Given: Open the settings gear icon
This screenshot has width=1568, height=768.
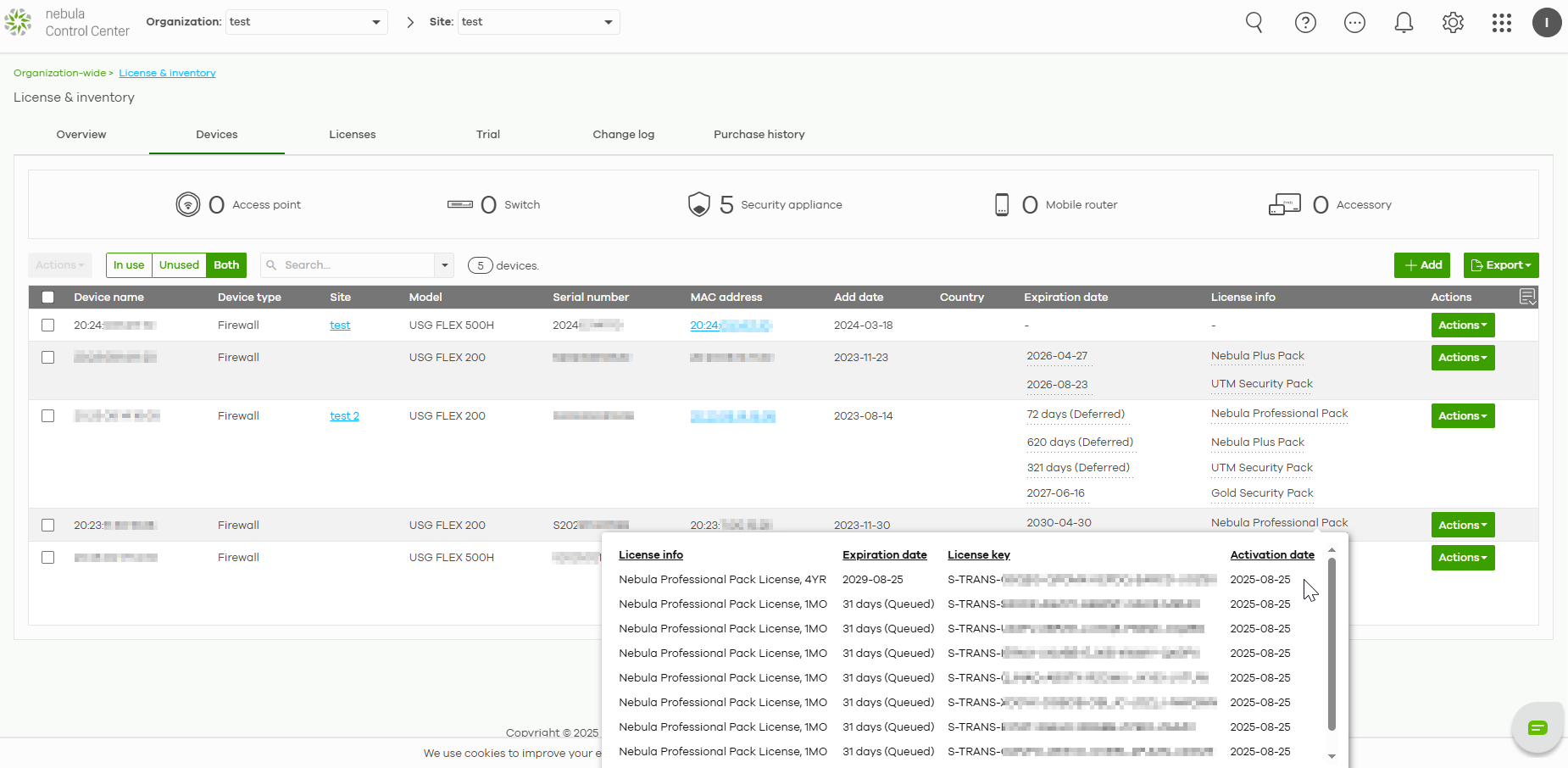Looking at the screenshot, I should pyautogui.click(x=1453, y=23).
